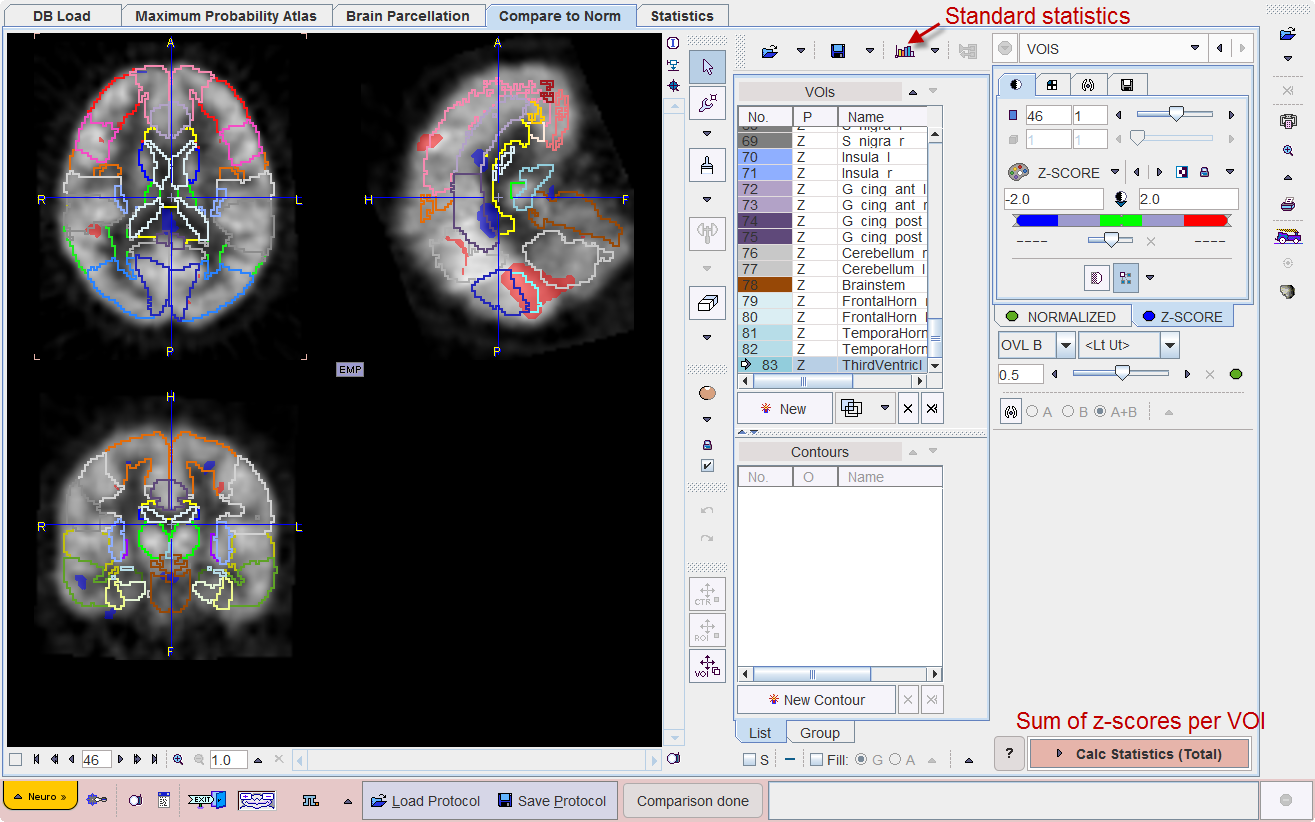Click Calc Statistics (Total) button
1315x822 pixels.
1139,754
